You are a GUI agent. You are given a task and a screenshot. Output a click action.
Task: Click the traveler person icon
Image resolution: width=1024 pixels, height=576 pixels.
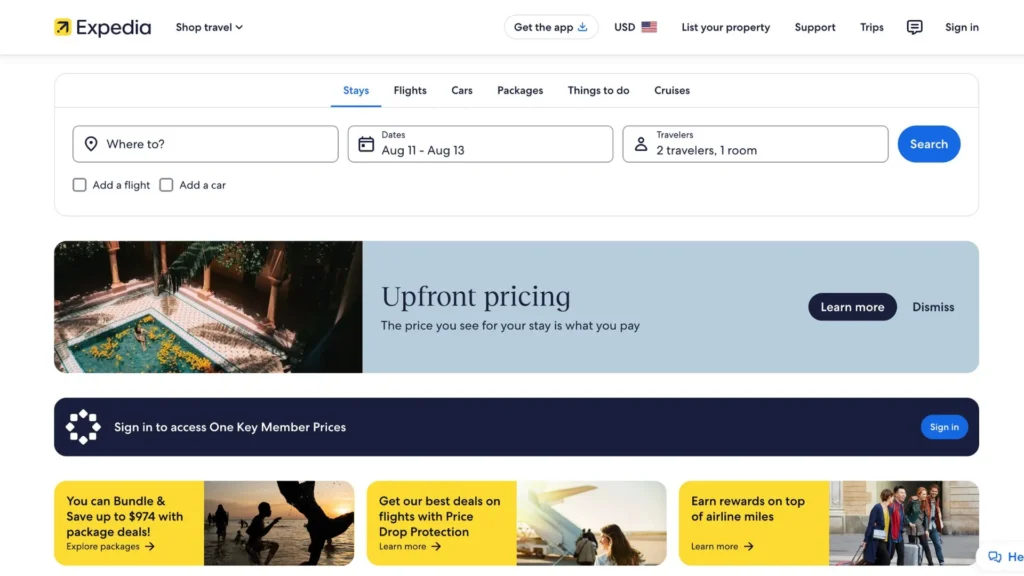pyautogui.click(x=640, y=143)
